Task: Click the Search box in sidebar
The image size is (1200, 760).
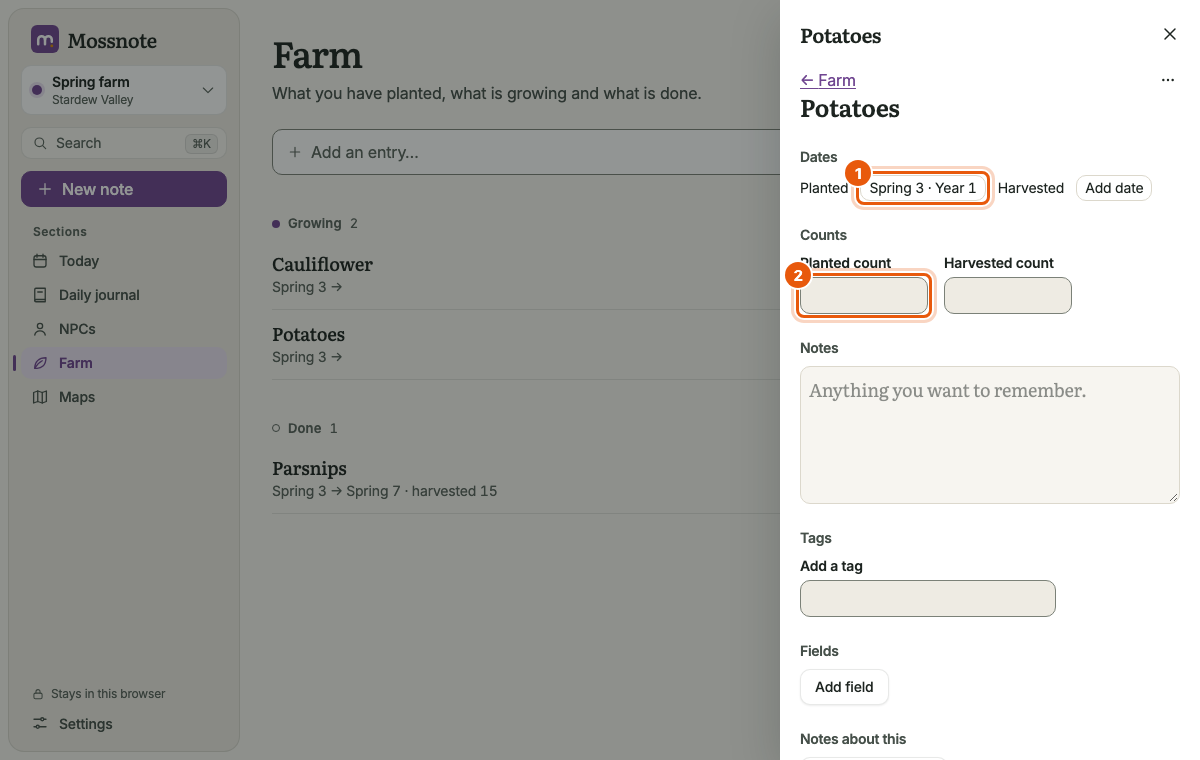Action: [124, 143]
